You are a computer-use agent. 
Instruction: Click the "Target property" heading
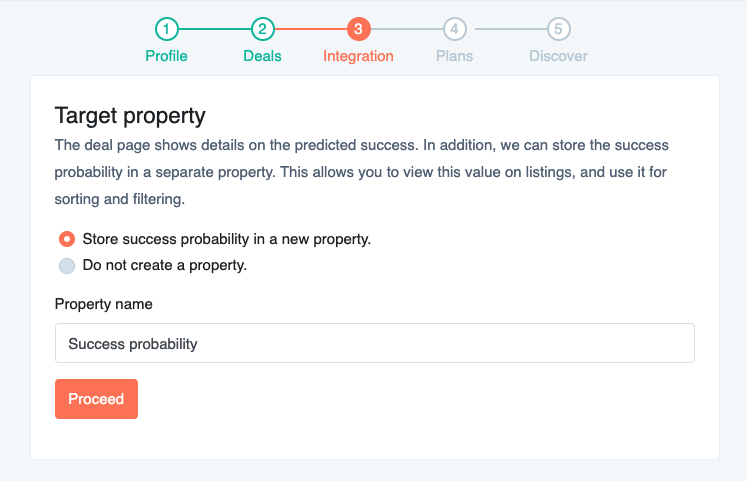(130, 115)
